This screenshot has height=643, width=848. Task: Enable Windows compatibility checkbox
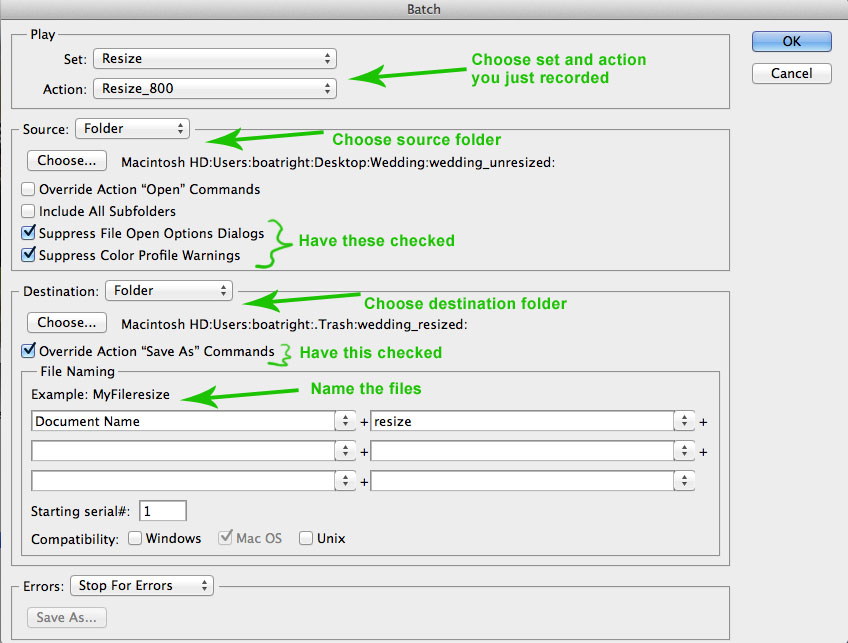click(135, 538)
